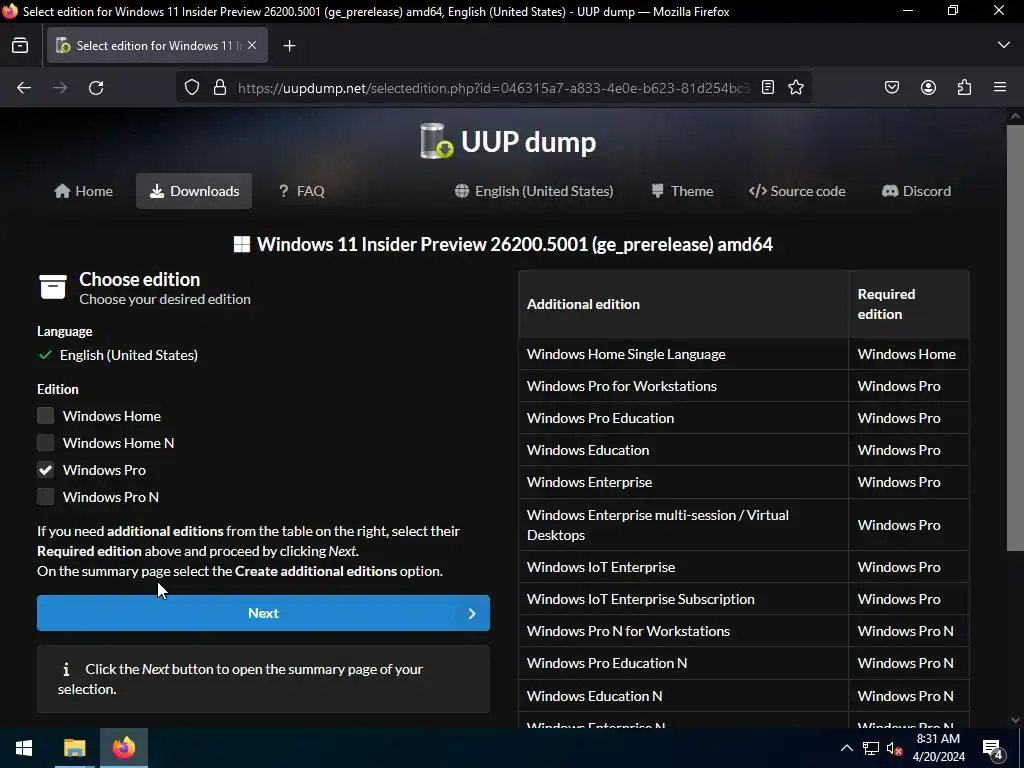Image resolution: width=1024 pixels, height=768 pixels.
Task: Close the Select edition tab
Action: click(252, 45)
